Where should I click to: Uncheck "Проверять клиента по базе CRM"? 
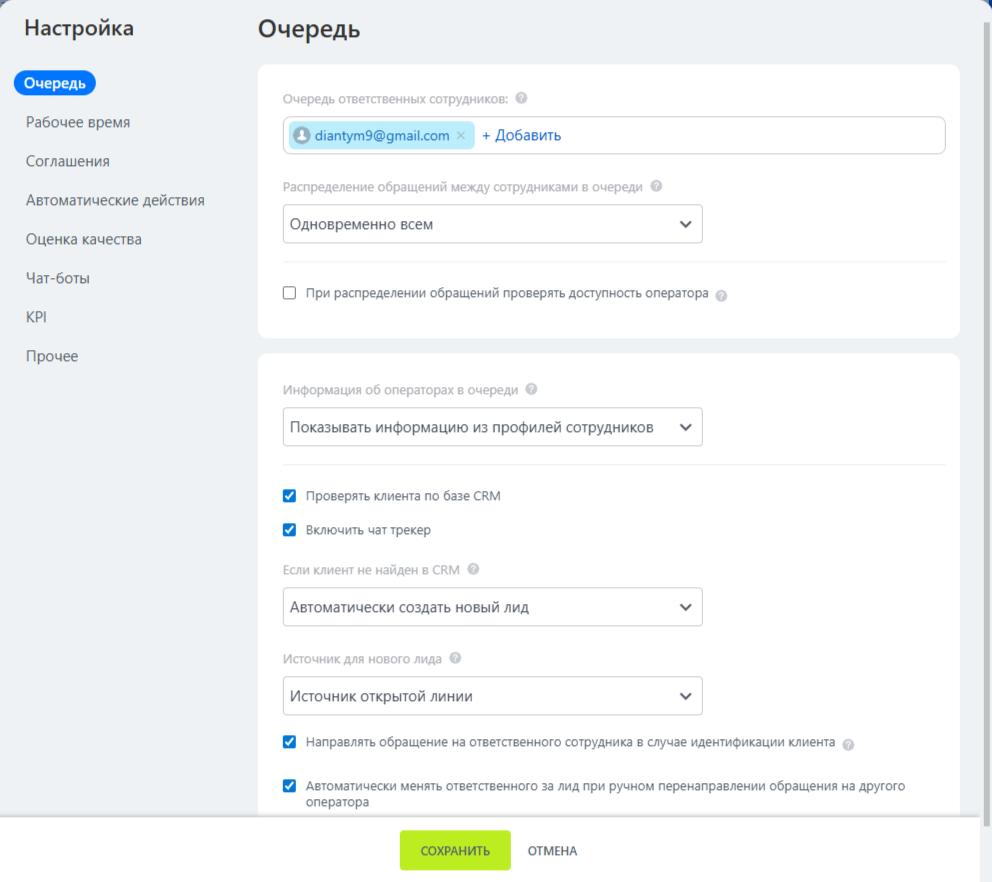point(290,496)
